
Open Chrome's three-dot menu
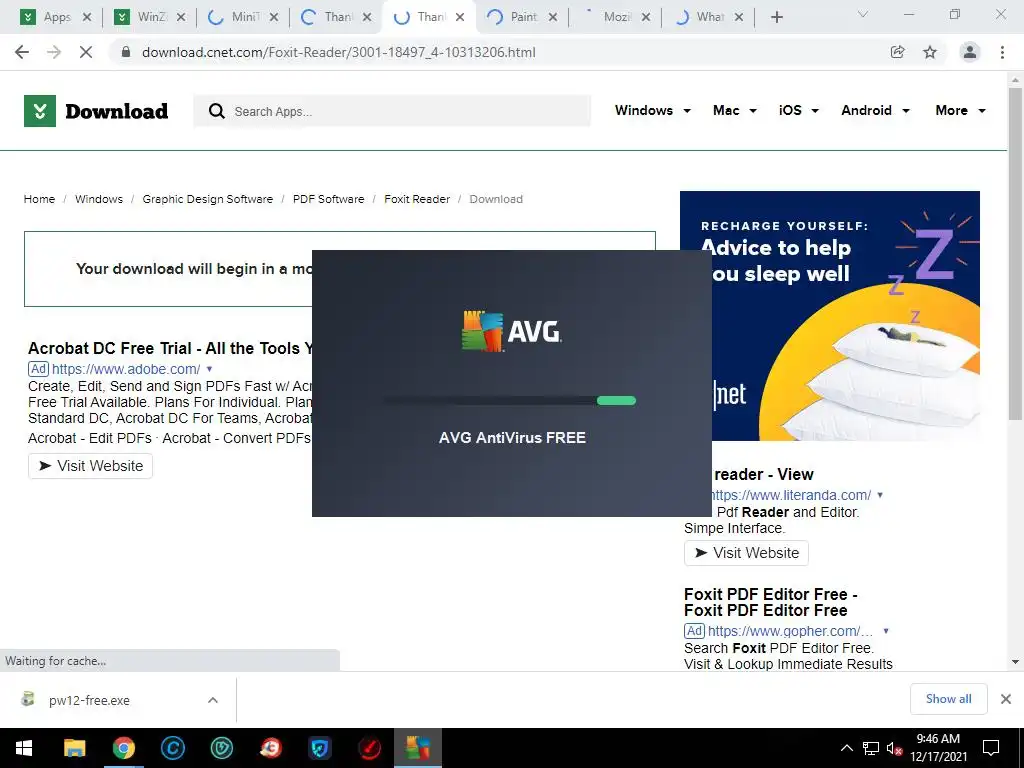pos(1002,52)
